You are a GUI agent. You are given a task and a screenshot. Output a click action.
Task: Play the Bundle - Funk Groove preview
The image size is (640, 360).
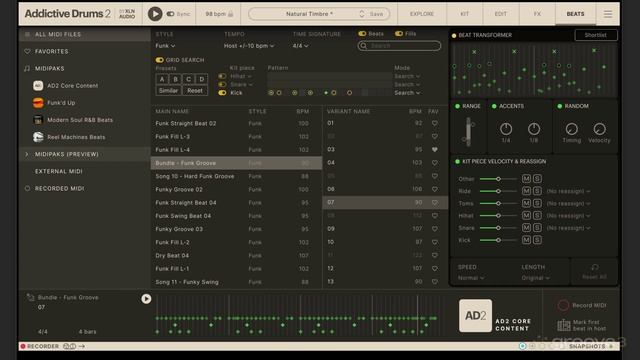[146, 299]
